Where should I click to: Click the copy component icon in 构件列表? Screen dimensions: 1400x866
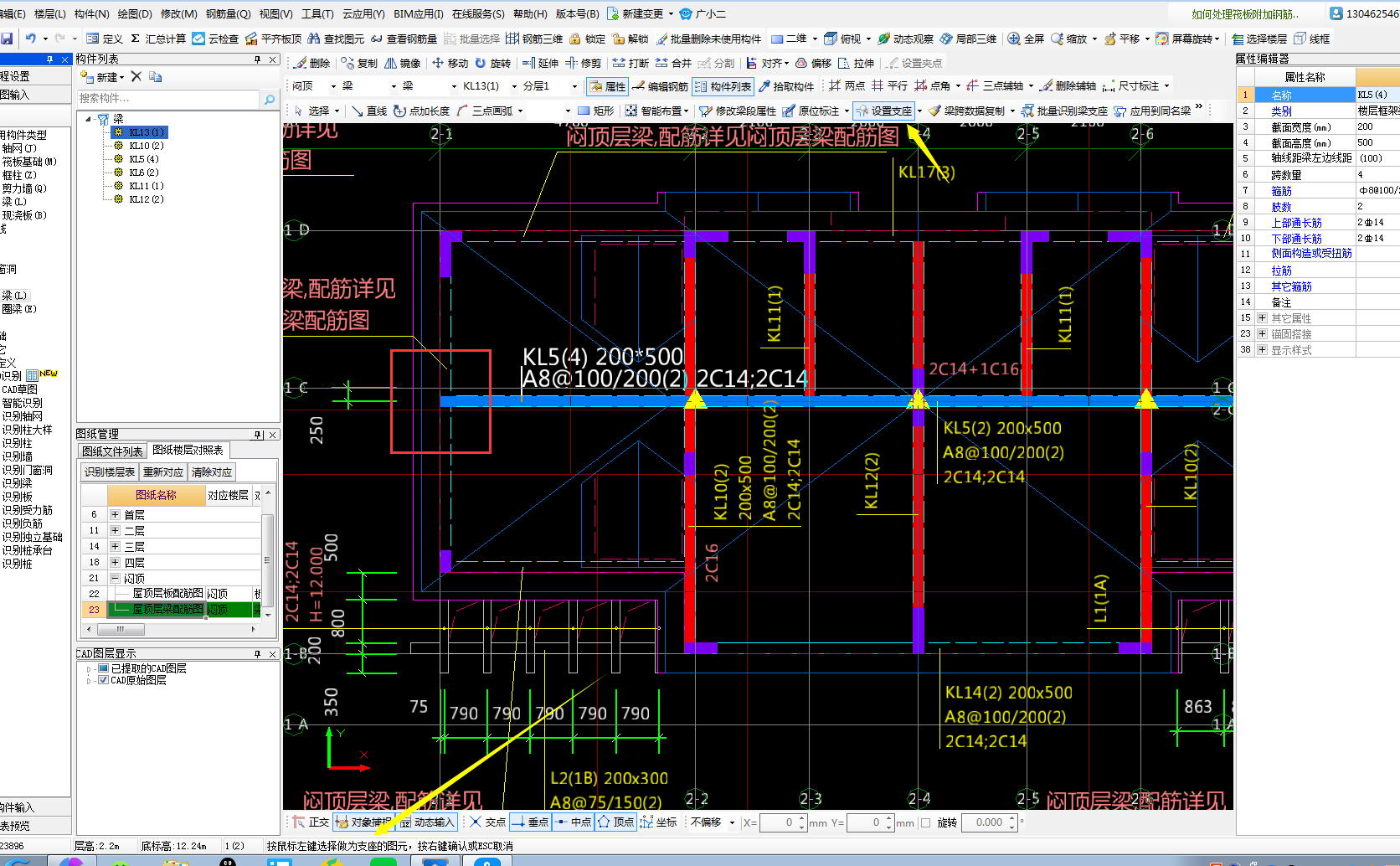(155, 76)
